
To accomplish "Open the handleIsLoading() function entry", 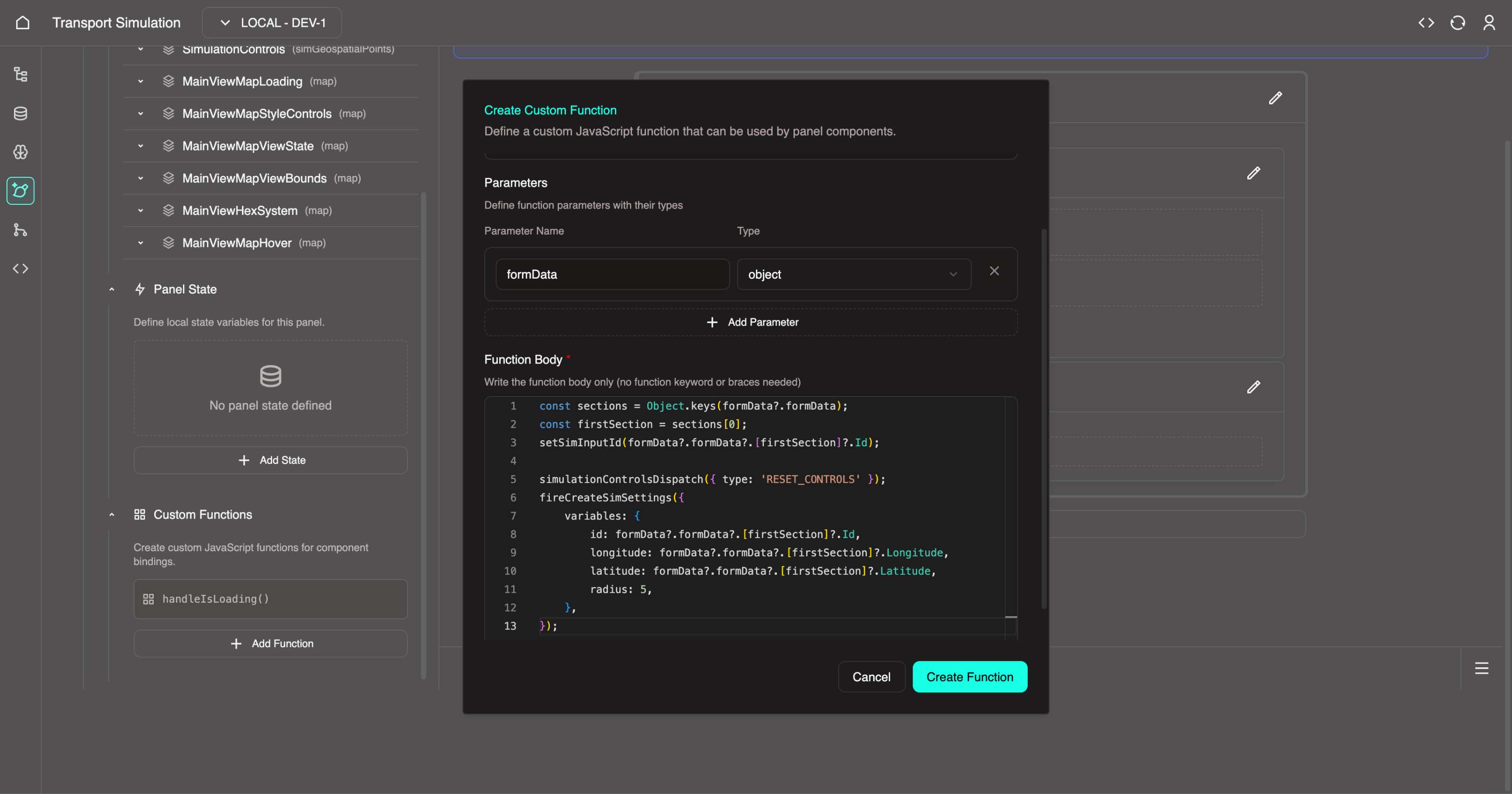I will [271, 599].
